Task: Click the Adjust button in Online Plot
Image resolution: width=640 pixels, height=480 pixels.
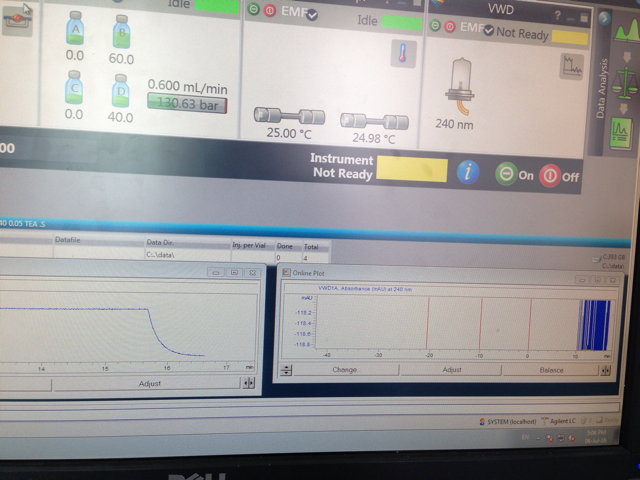Action: pos(451,369)
